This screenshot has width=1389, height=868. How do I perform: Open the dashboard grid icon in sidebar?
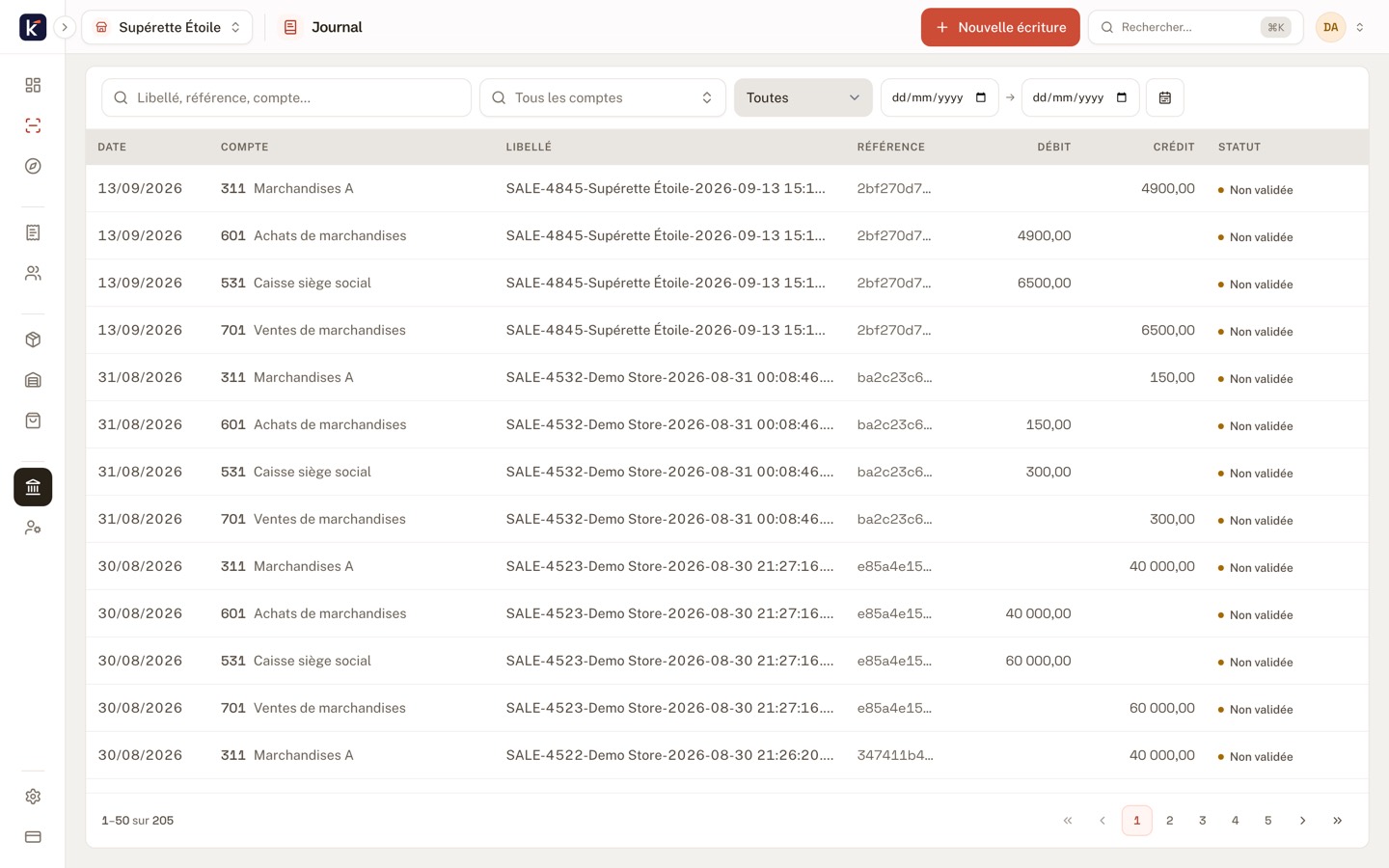point(33,85)
